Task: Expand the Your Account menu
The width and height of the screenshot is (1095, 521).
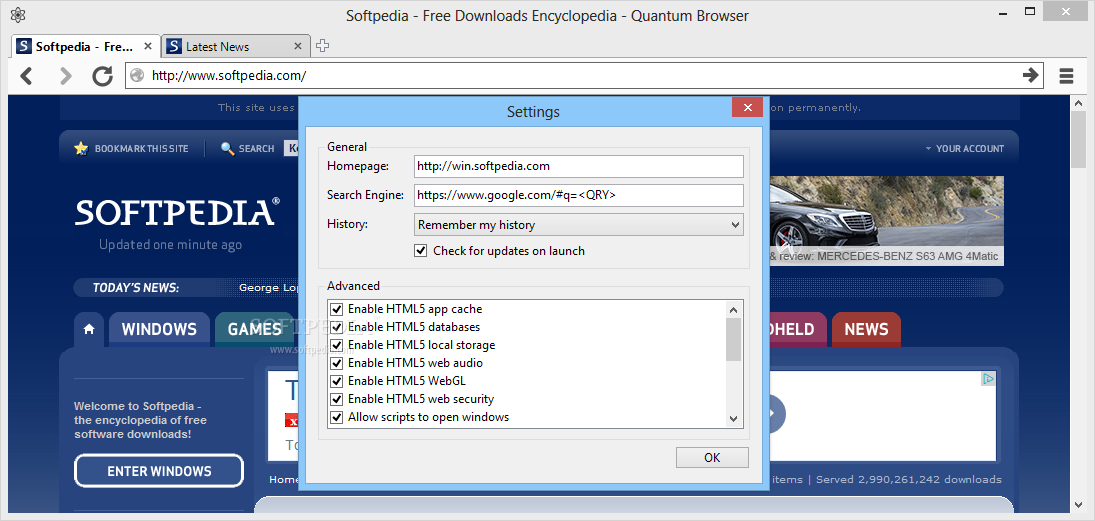Action: pyautogui.click(x=964, y=148)
